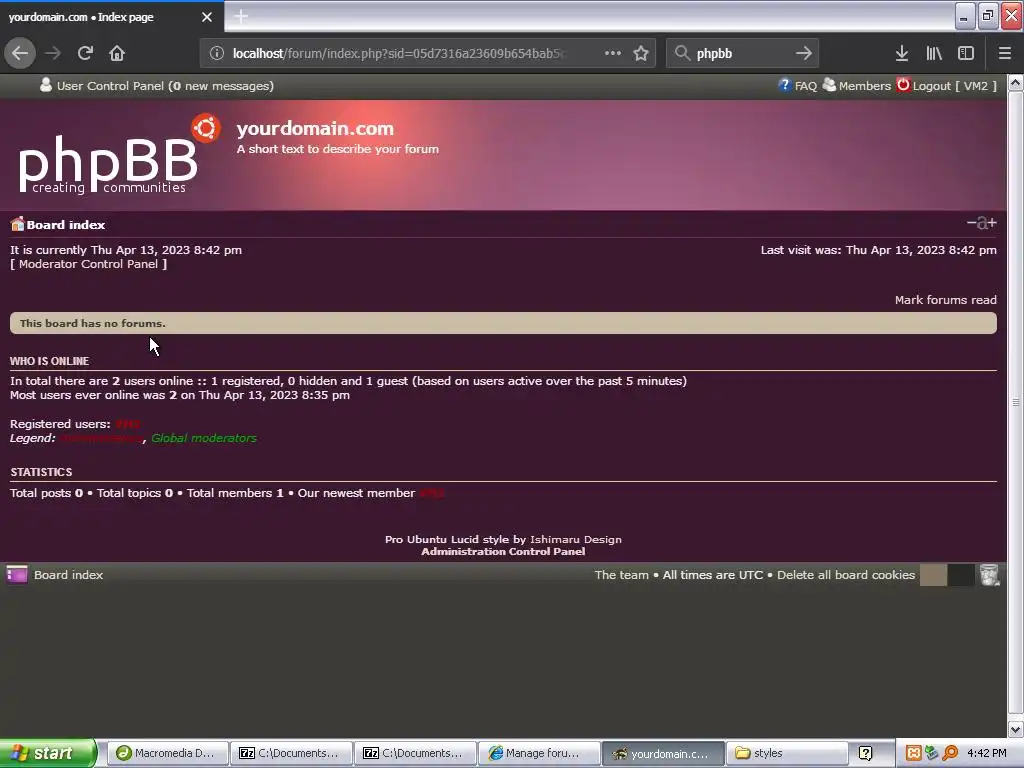
Task: Click the taskbar clock showing 4:42 PM
Action: point(987,753)
